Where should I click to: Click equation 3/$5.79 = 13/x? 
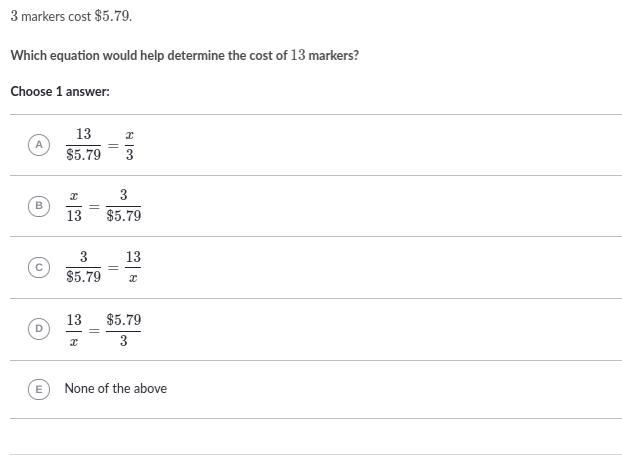point(103,267)
